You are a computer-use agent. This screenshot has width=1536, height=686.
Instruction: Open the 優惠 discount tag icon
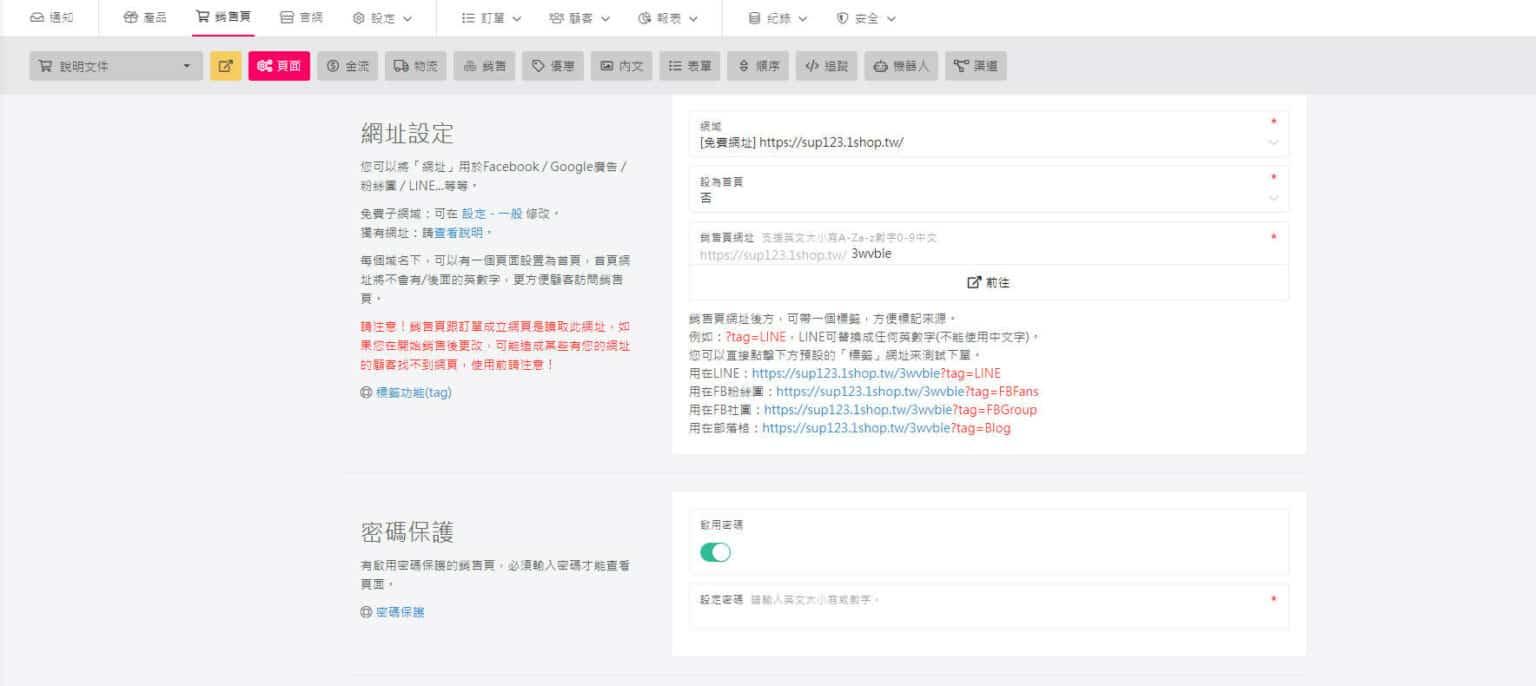tap(552, 65)
